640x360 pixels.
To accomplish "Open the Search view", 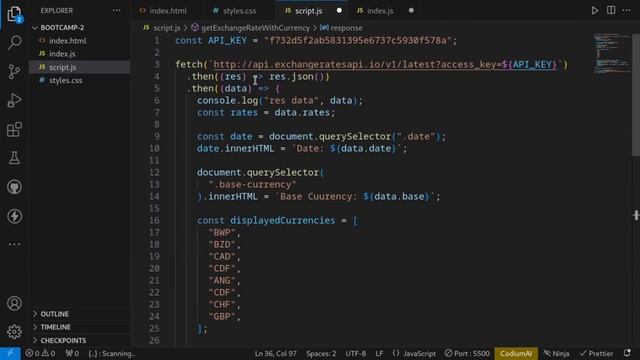I will click(x=14, y=42).
